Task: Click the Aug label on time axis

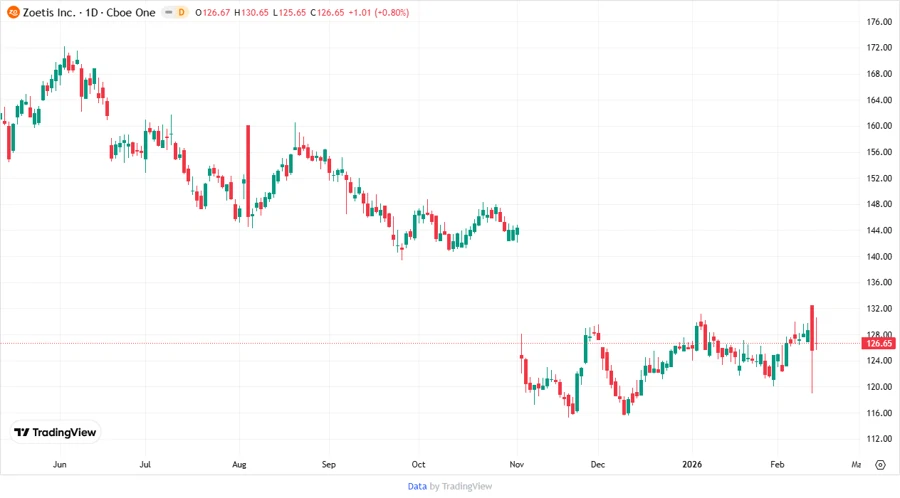Action: pos(239,464)
